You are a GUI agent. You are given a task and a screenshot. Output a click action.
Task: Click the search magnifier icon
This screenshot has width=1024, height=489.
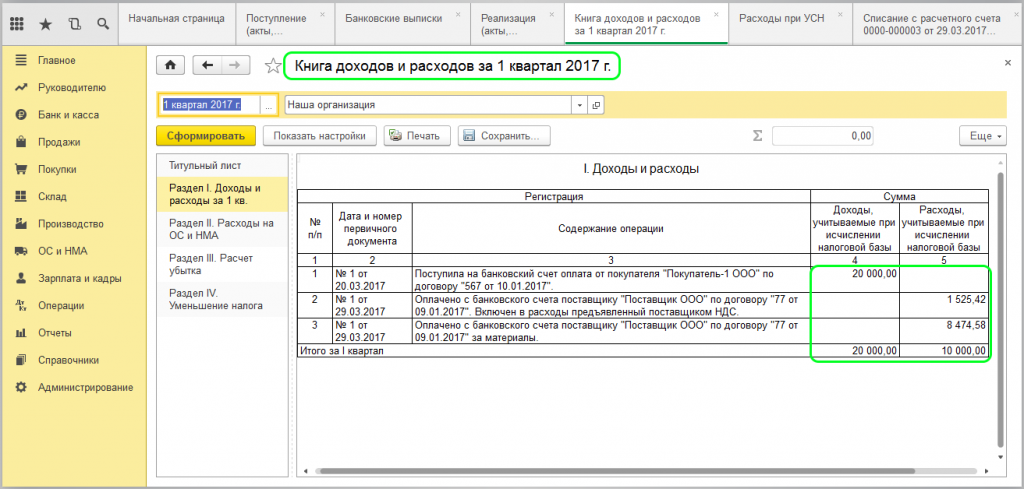(104, 22)
